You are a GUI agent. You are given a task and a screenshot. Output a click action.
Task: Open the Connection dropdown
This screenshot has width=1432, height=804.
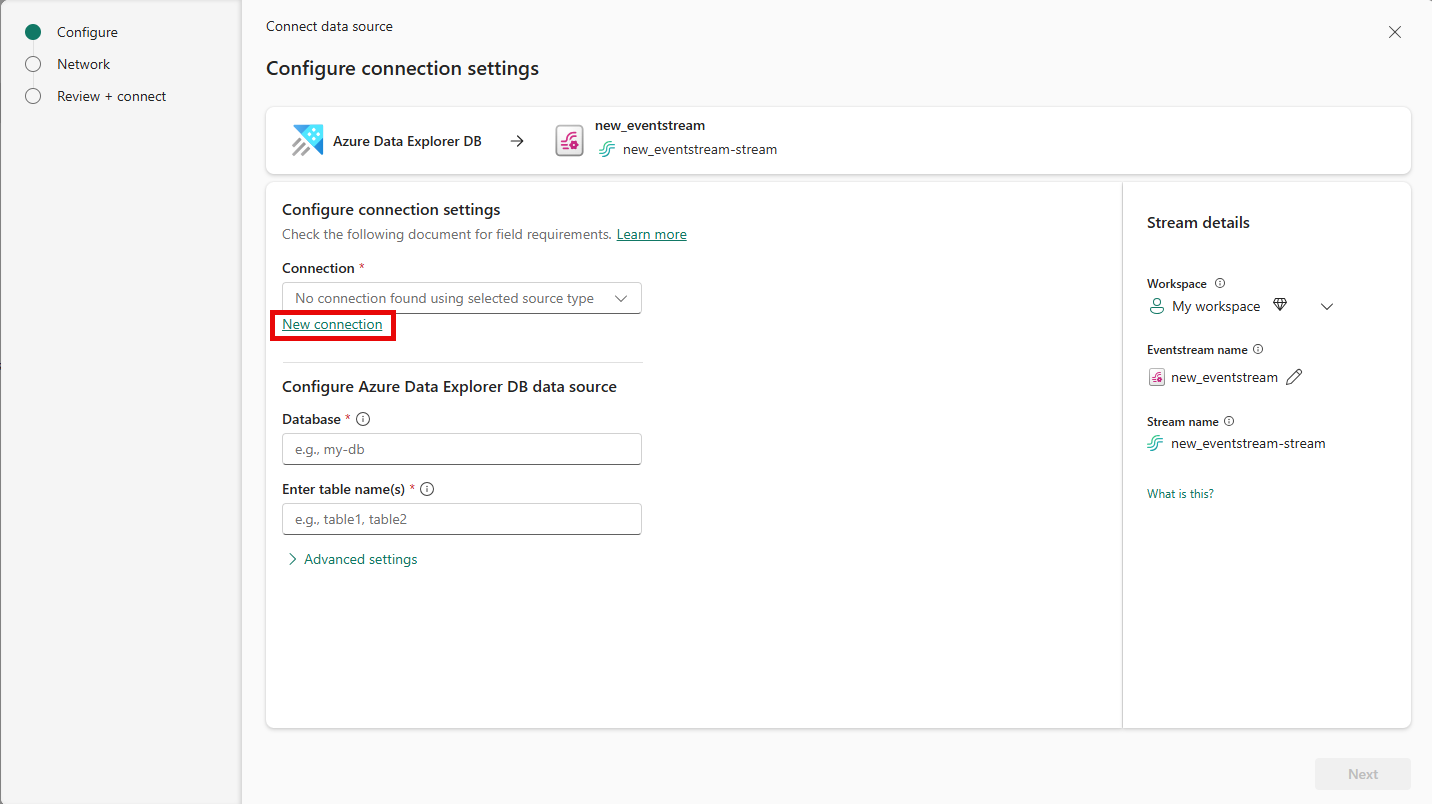[x=462, y=298]
